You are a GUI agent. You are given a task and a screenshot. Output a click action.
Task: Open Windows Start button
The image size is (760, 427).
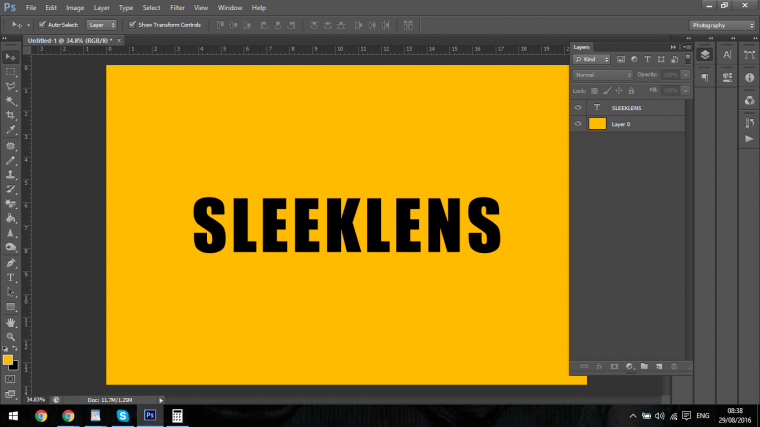13,416
